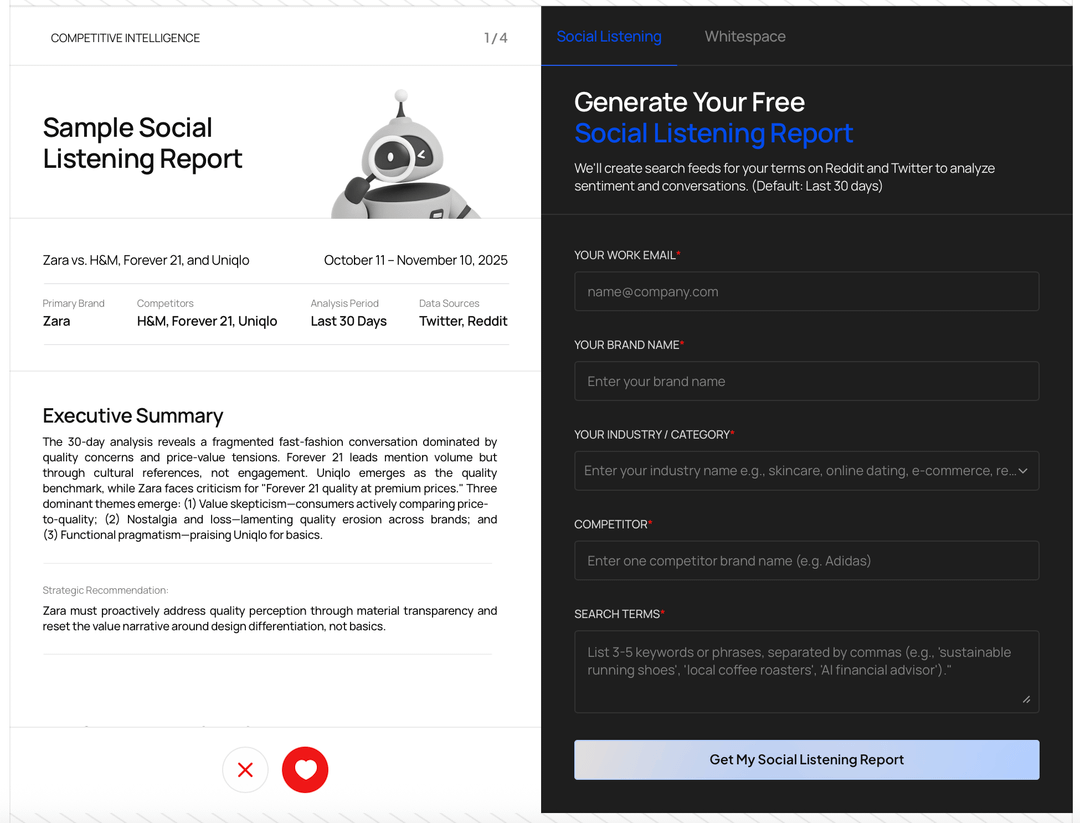Click the Generate Your Free heading
This screenshot has width=1080, height=823.
[x=689, y=102]
